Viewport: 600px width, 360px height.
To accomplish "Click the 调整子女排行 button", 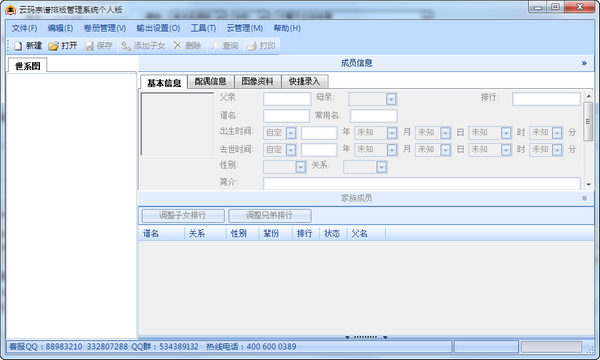I will click(183, 215).
